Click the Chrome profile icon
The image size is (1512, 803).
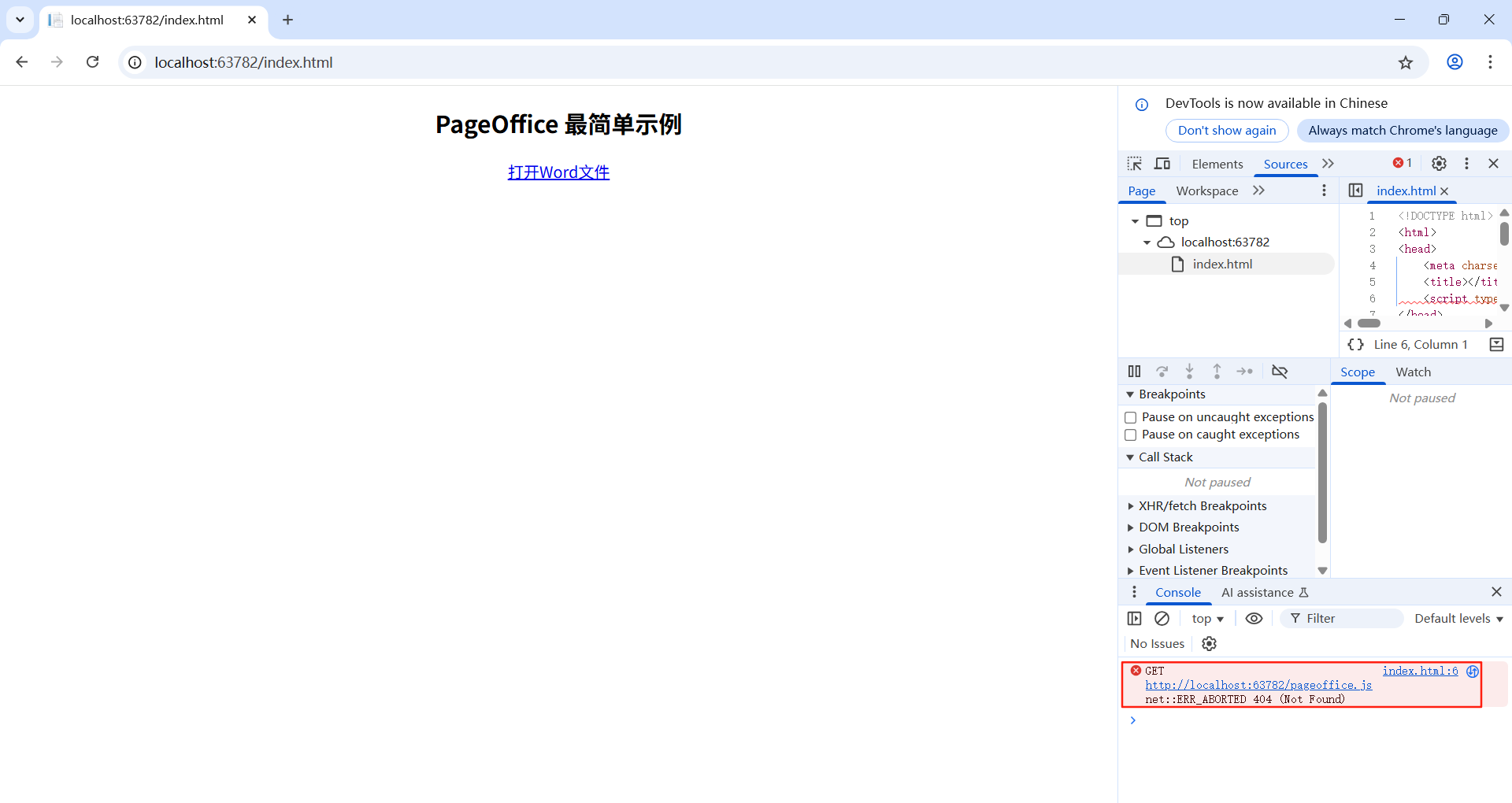click(1455, 62)
